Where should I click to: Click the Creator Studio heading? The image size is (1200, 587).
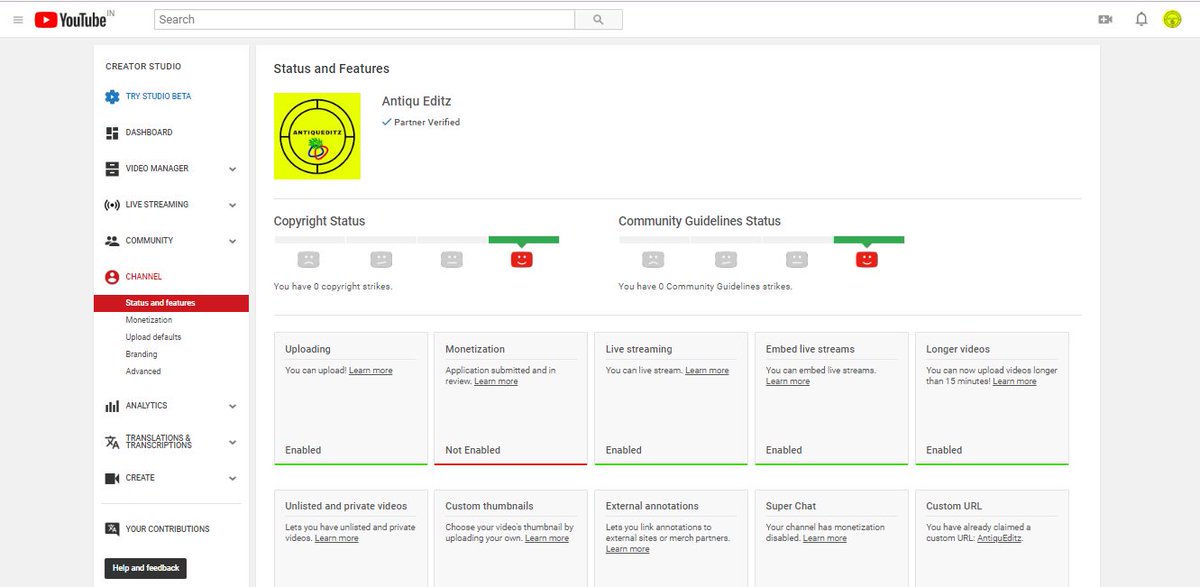(143, 67)
